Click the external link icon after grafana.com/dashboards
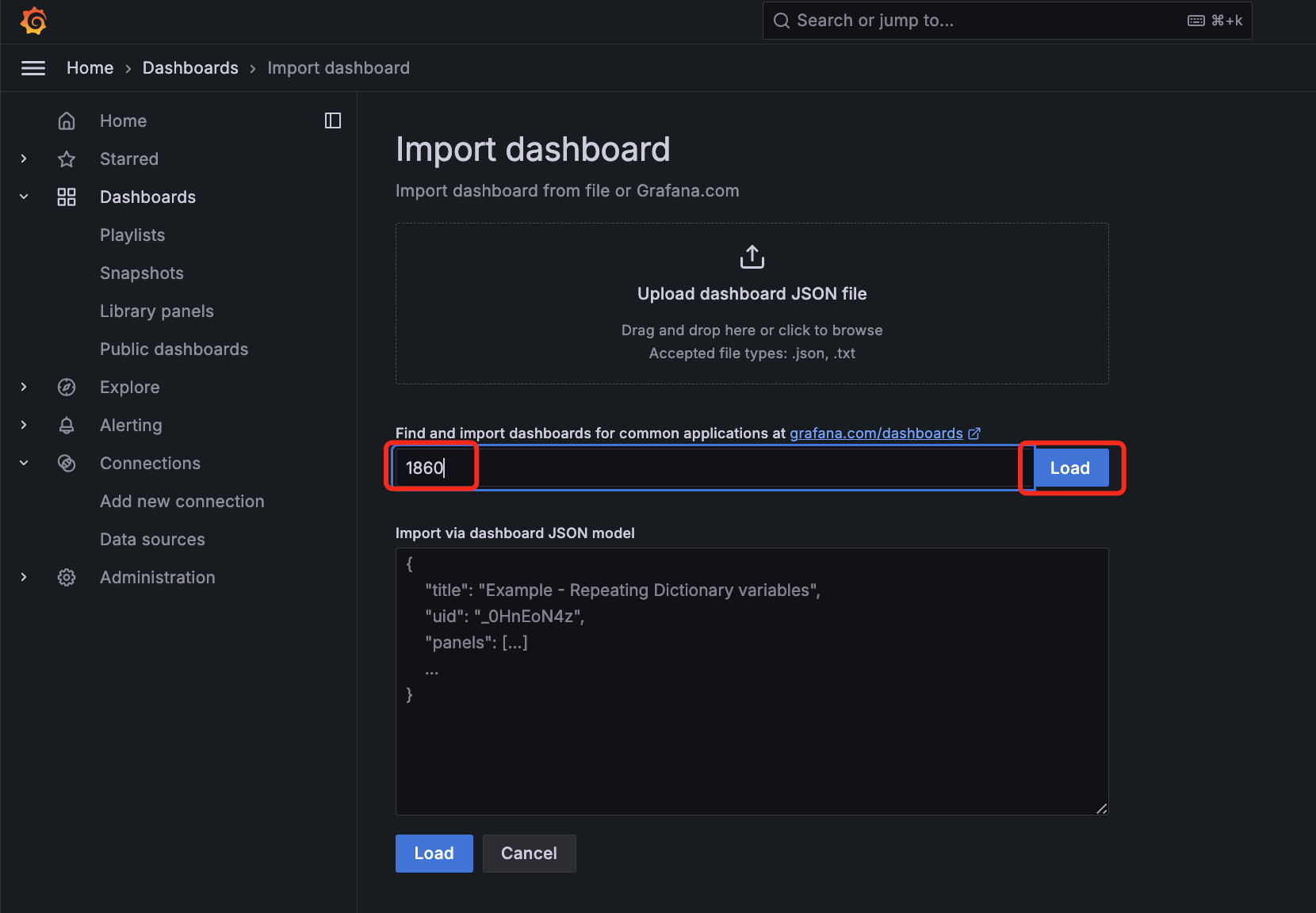1316x913 pixels. point(974,434)
